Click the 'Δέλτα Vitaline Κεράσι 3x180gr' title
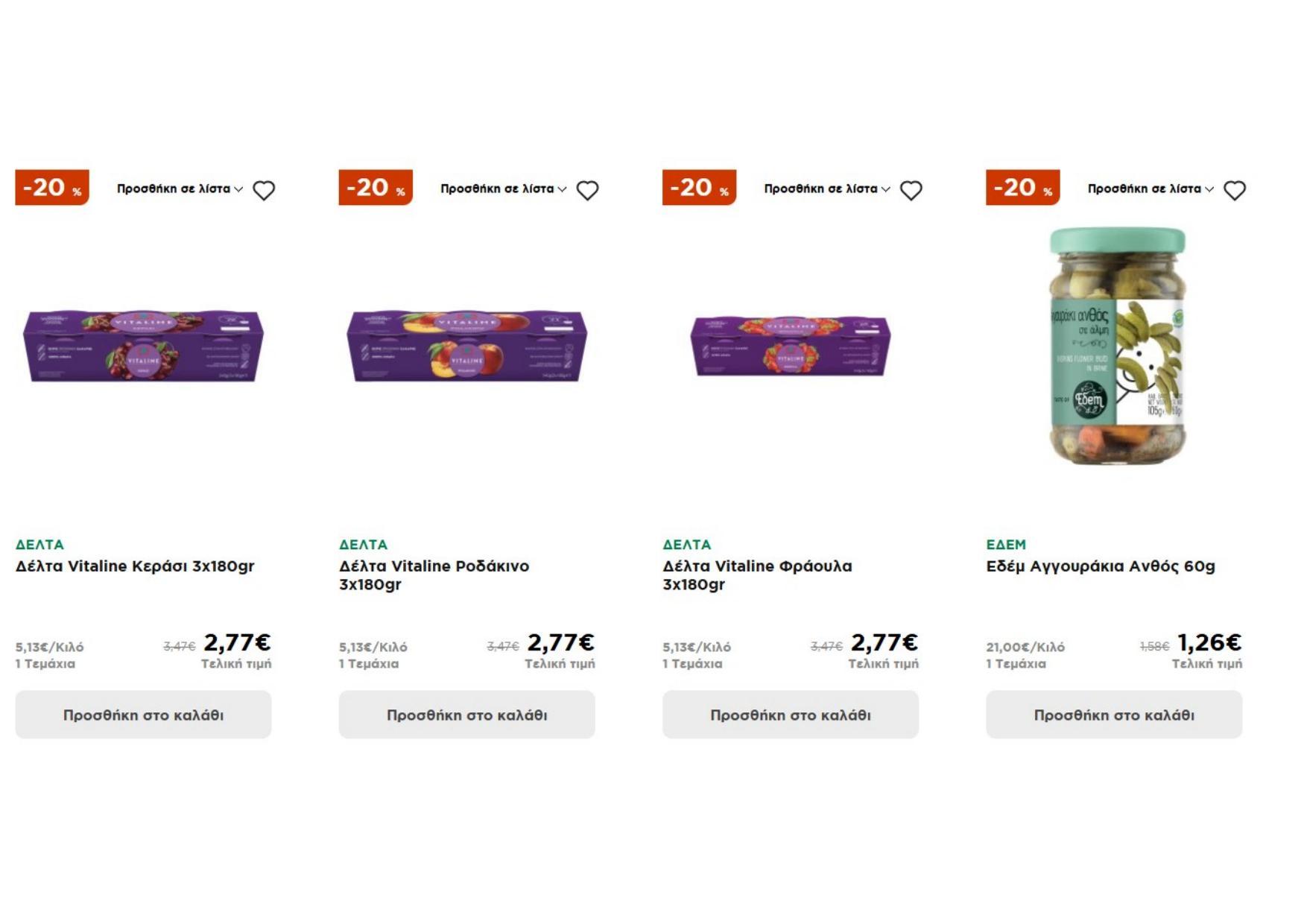Screen dimensions: 1307x924 coord(135,566)
